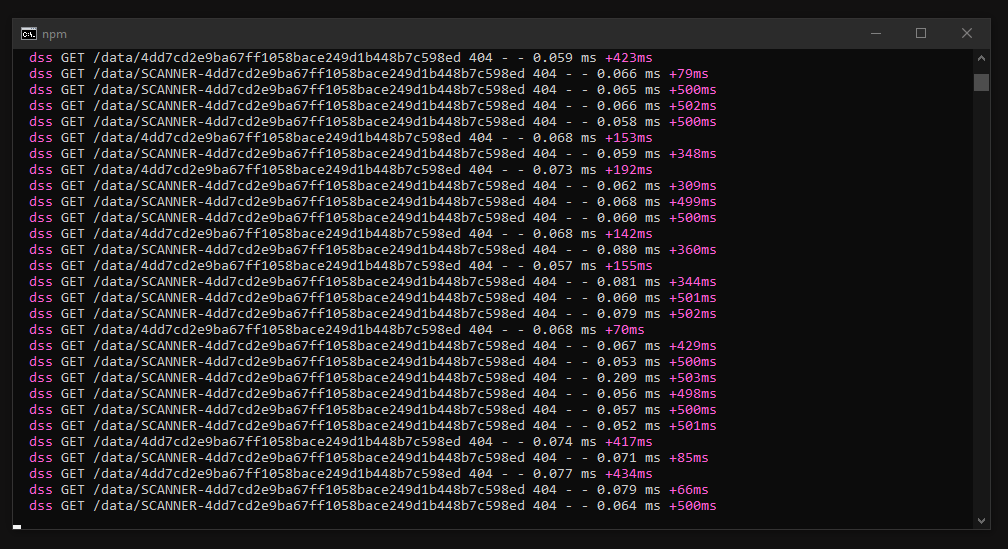Select the '0.064' response time in last line
Viewport: 1008px width, 549px height.
pos(616,506)
